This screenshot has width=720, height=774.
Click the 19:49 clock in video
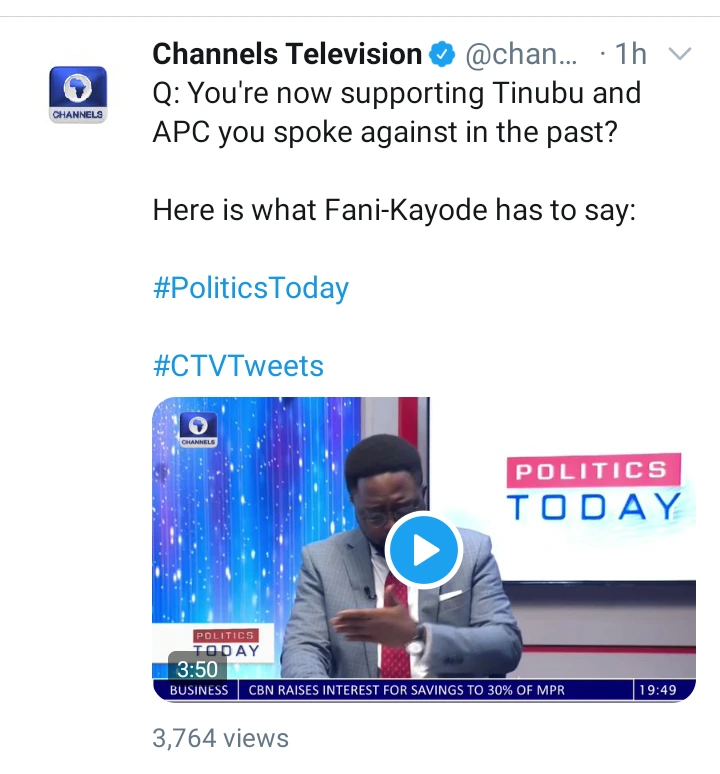point(655,690)
